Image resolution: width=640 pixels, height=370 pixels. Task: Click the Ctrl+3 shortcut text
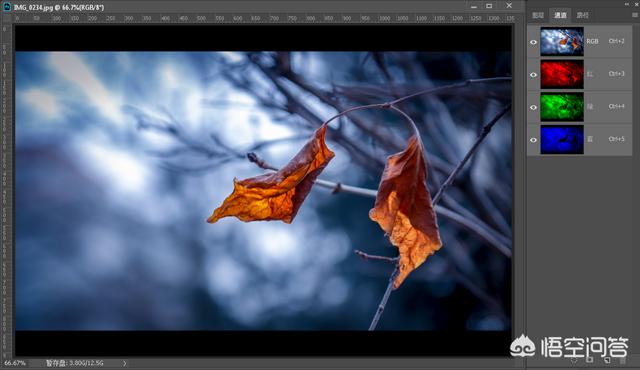[x=616, y=74]
